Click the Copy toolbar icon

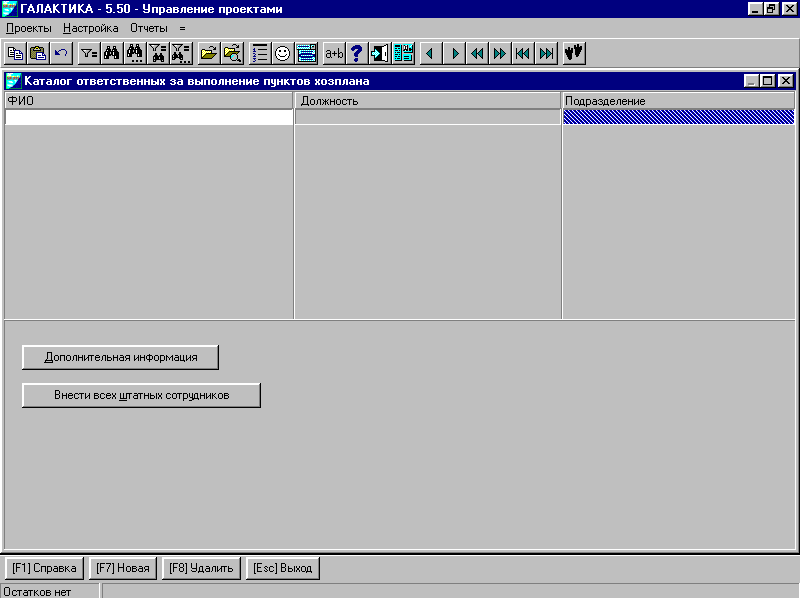pyautogui.click(x=15, y=54)
